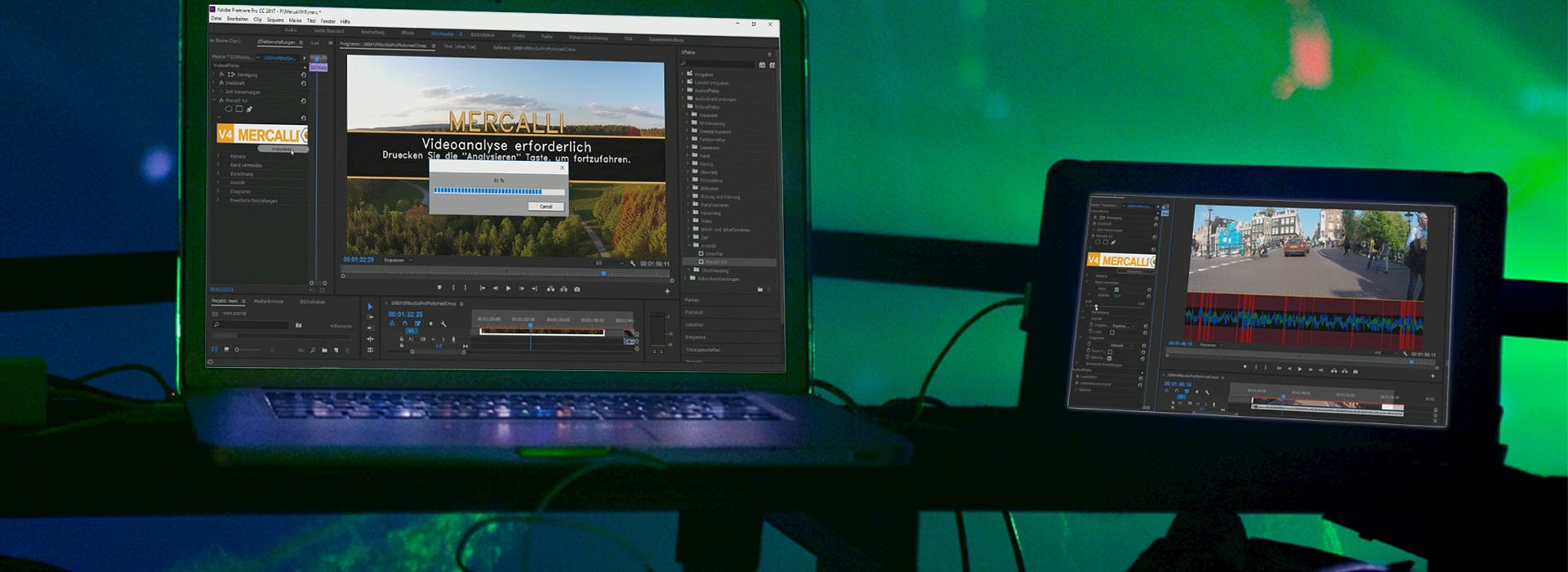Toggle the fx switch for Bewegung on the laptop
This screenshot has width=1568, height=572.
click(221, 74)
